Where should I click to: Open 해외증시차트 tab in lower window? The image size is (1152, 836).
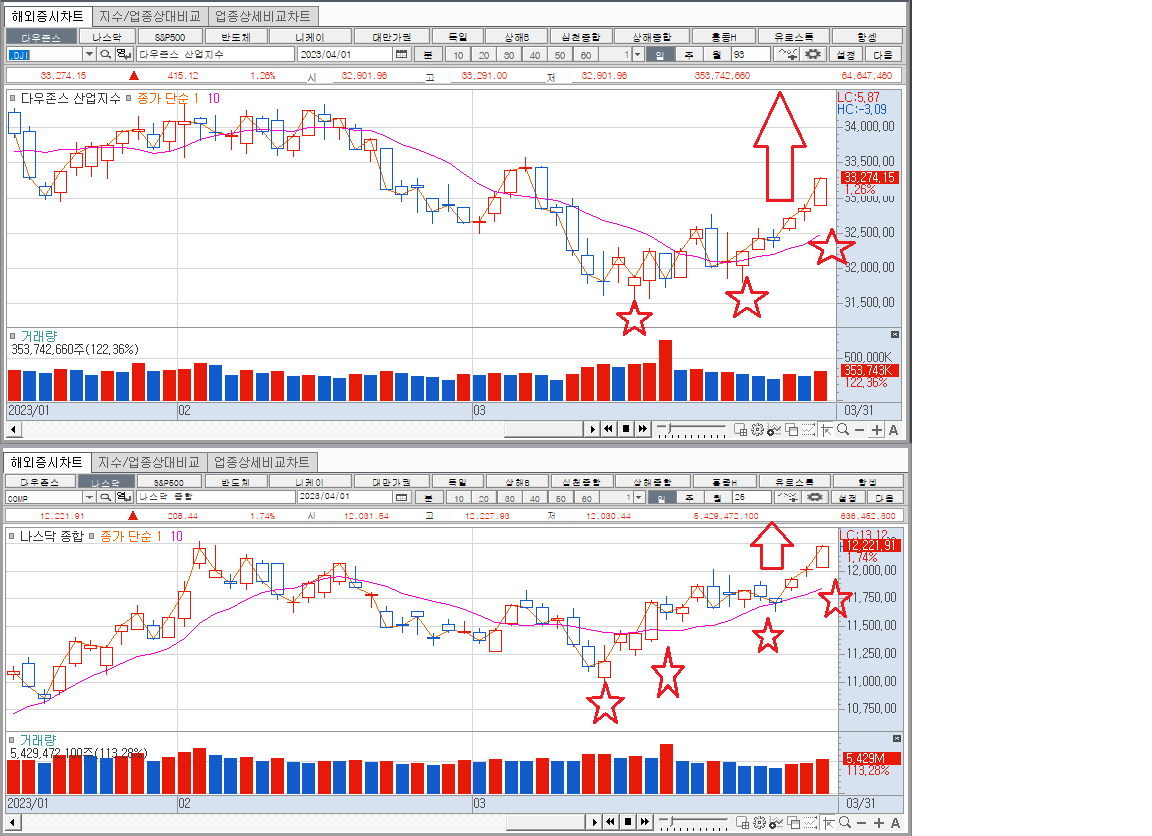tap(46, 462)
